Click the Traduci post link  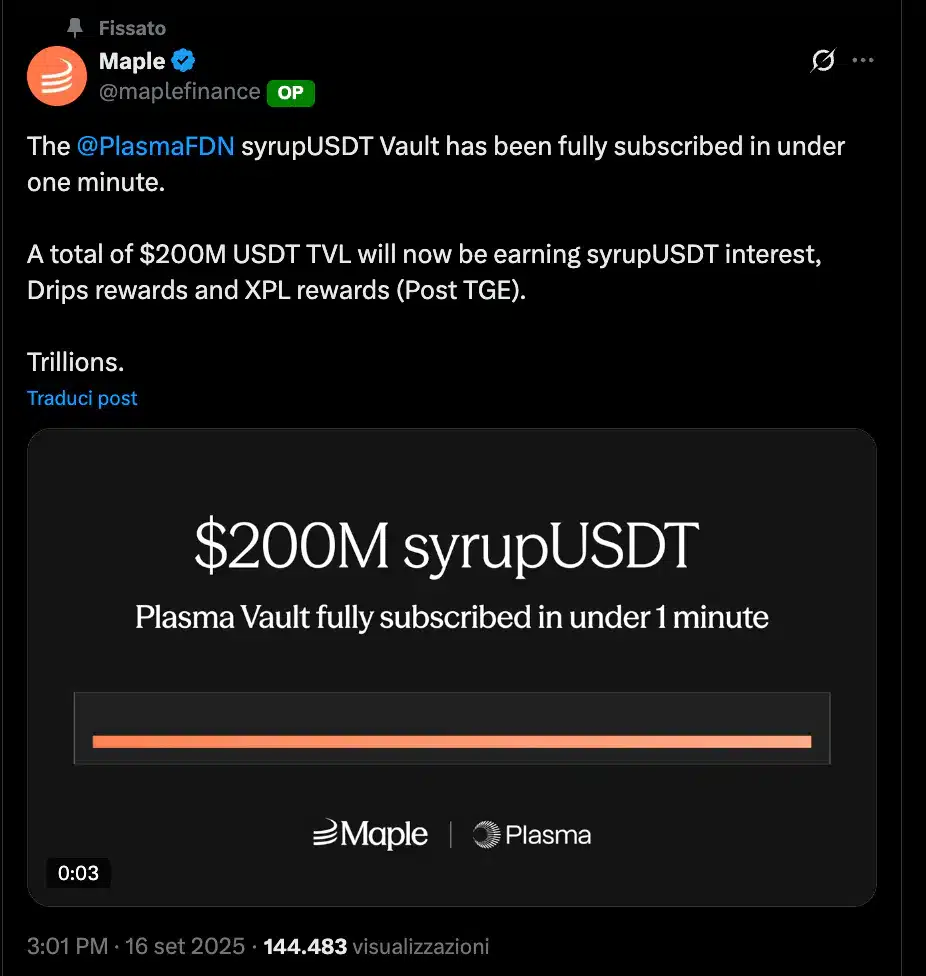click(x=82, y=398)
